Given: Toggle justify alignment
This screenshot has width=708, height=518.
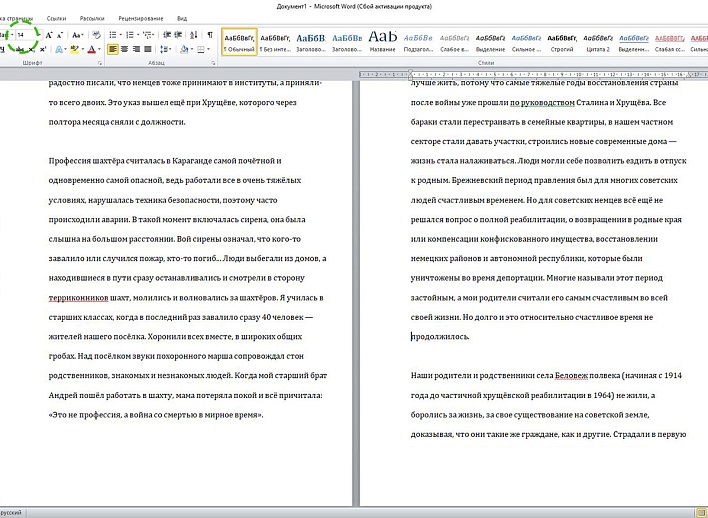Looking at the screenshot, I should pyautogui.click(x=148, y=49).
